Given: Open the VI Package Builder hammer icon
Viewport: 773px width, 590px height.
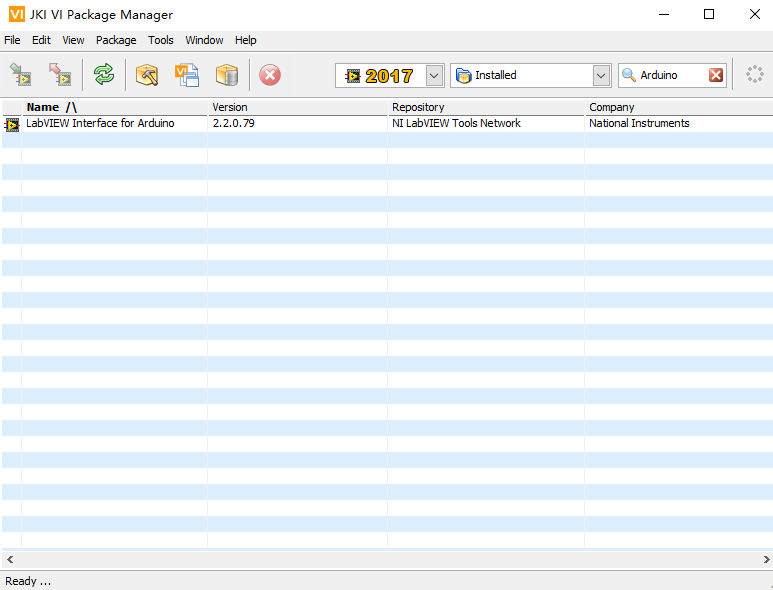Looking at the screenshot, I should 147,75.
